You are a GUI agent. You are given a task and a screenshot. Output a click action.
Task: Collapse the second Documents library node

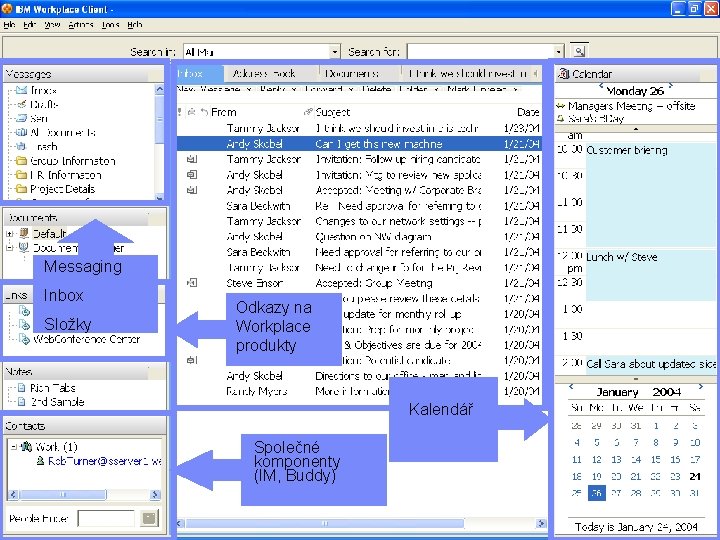tap(9, 248)
